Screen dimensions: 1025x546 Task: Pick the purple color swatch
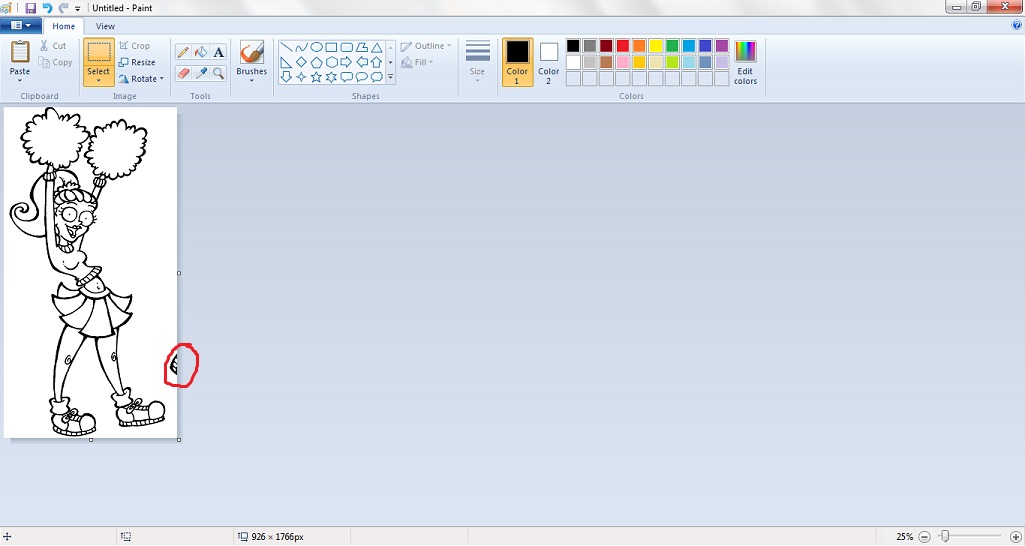[722, 46]
